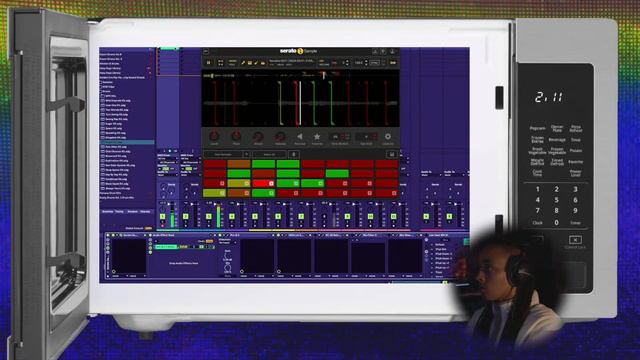
Task: Toggle the Drums stem icon
Action: 263,63
